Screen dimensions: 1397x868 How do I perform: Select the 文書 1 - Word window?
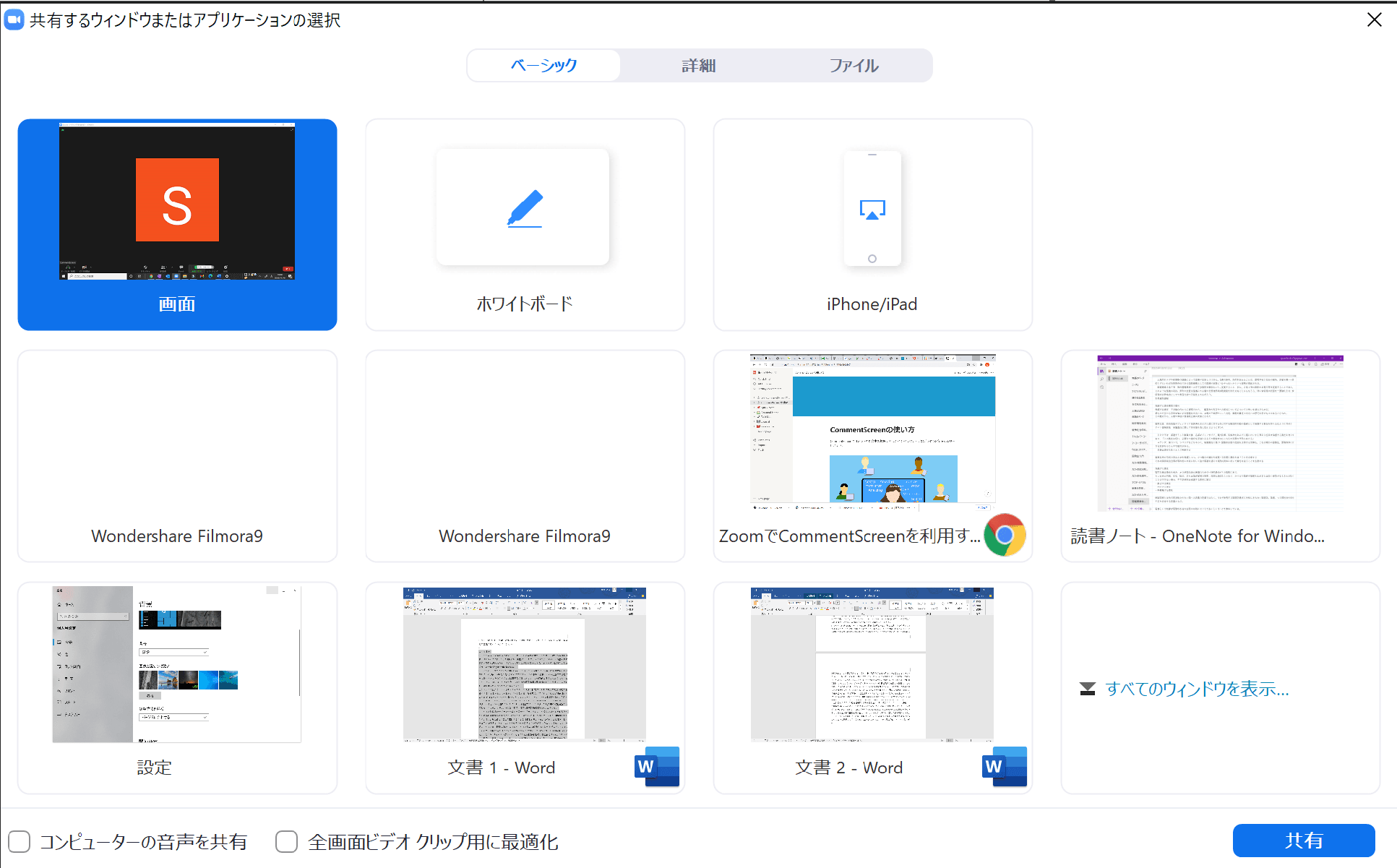click(525, 687)
